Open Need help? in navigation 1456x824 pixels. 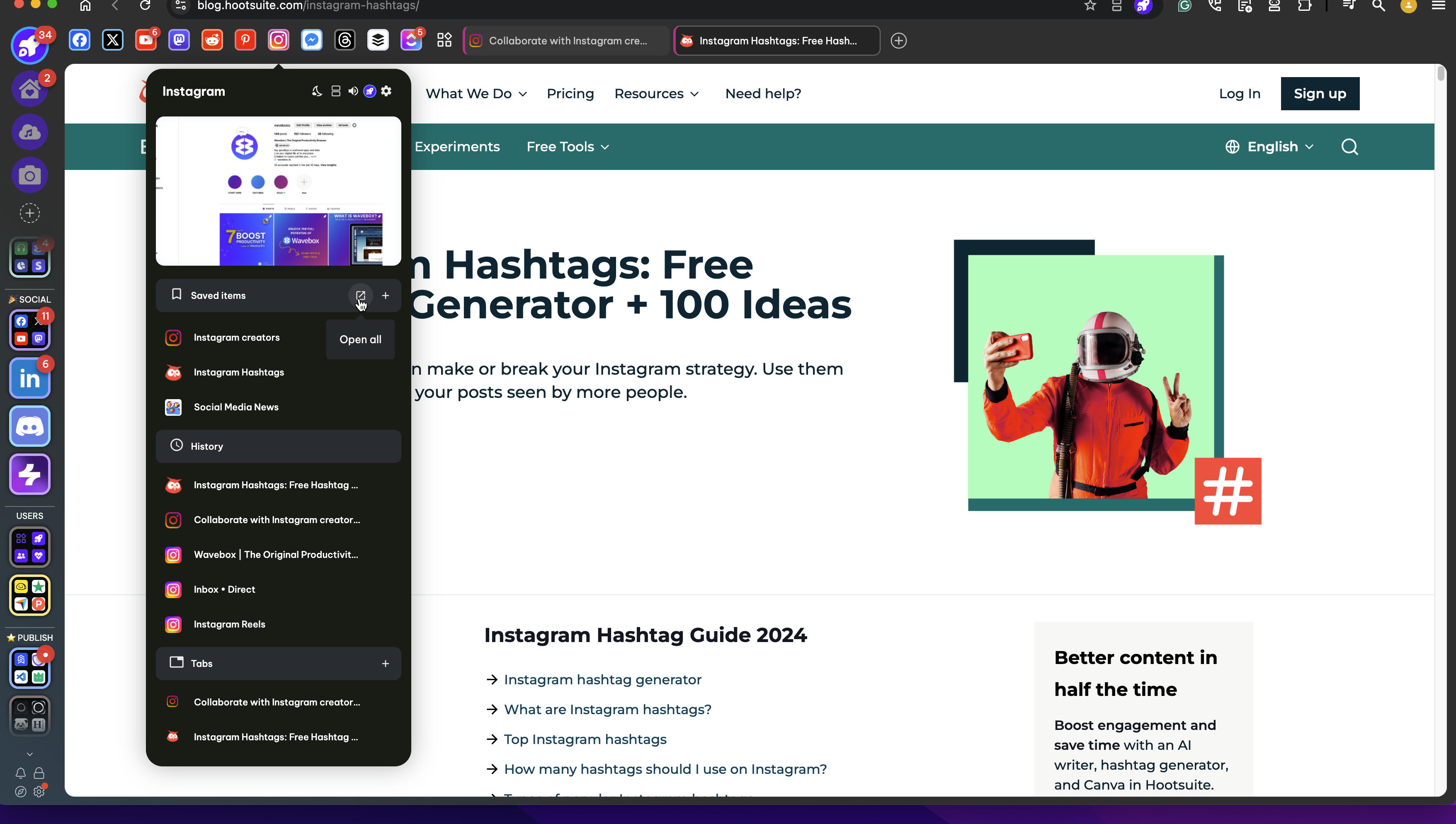(763, 94)
